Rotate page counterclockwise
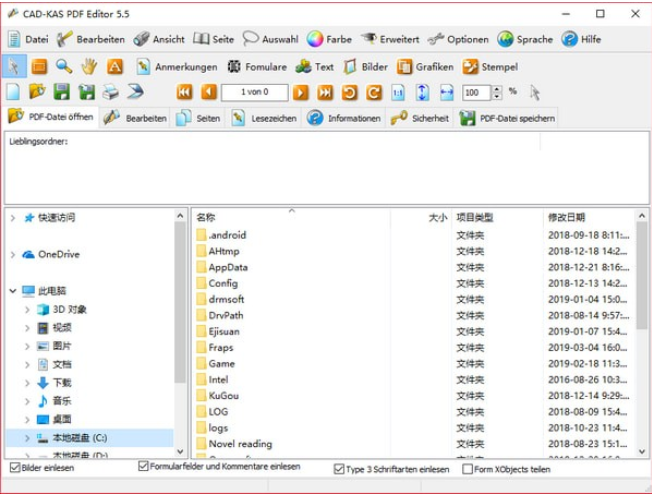Viewport: 652px width, 495px height. coord(350,92)
